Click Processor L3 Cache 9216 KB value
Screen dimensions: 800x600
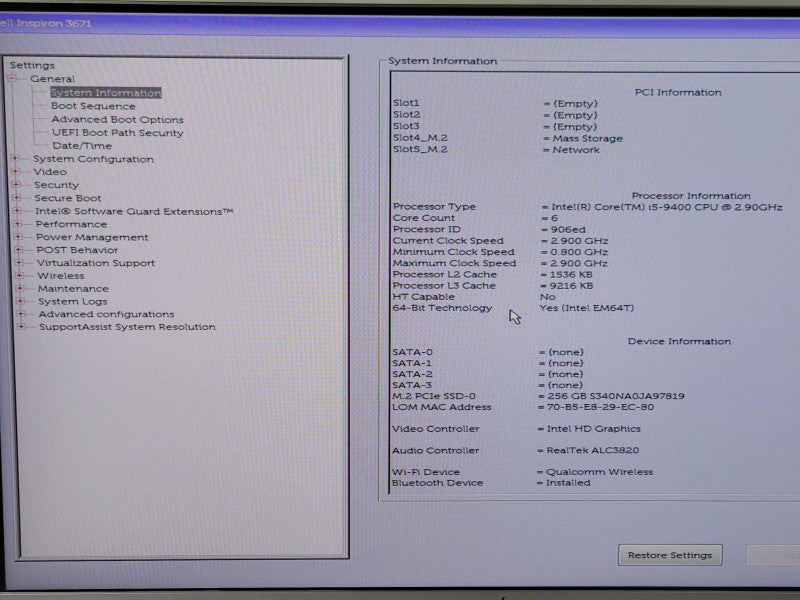pyautogui.click(x=571, y=286)
